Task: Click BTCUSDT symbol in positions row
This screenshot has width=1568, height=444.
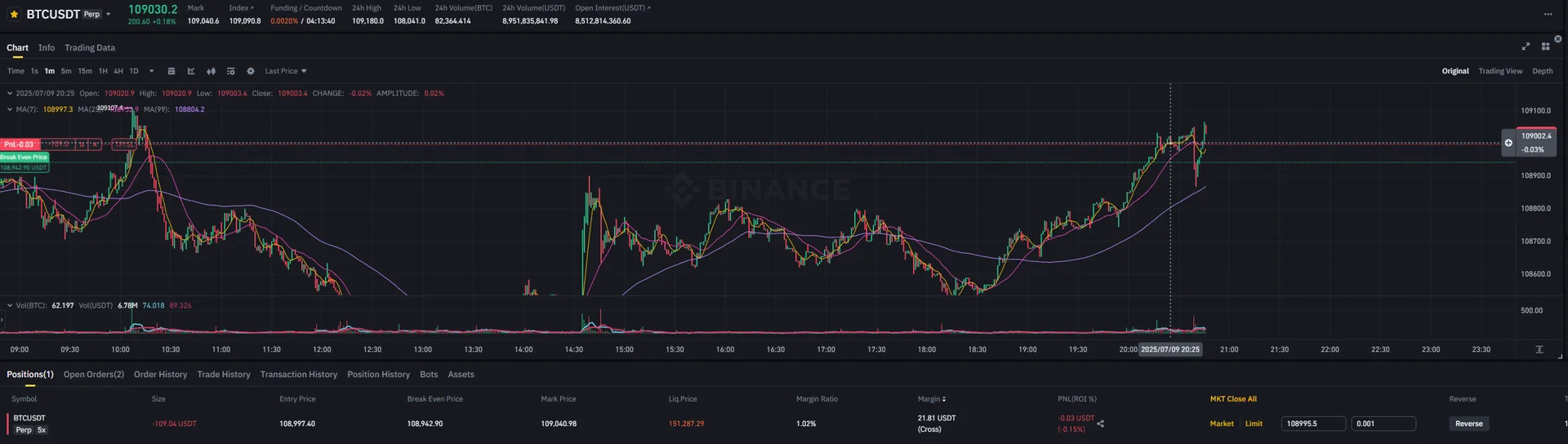Action: (29, 418)
